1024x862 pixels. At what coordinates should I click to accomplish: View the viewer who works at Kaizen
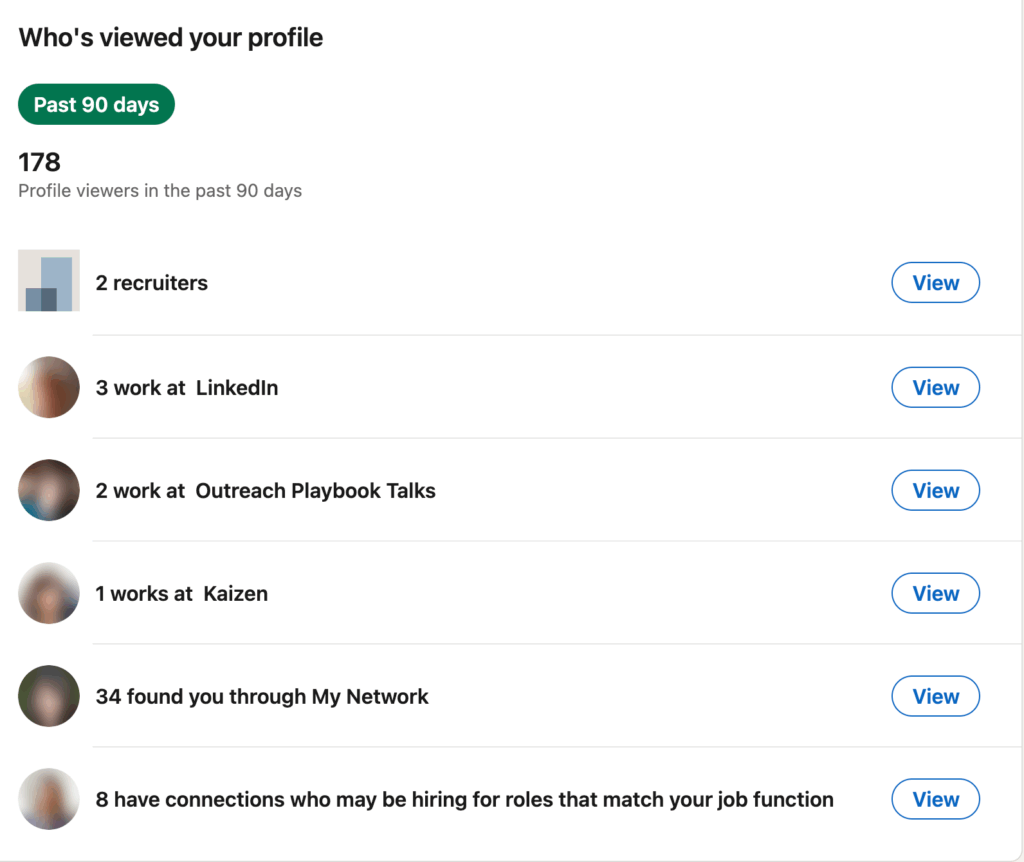[935, 593]
